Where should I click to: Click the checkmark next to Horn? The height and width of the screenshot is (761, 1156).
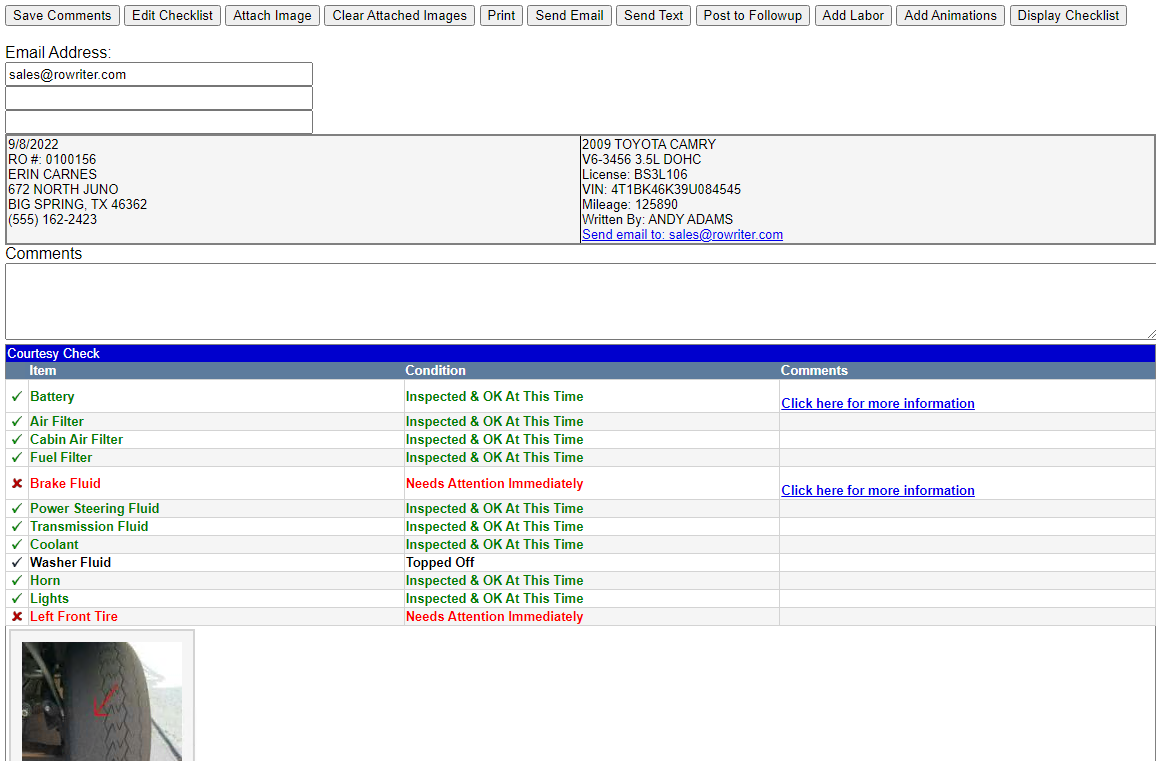17,580
